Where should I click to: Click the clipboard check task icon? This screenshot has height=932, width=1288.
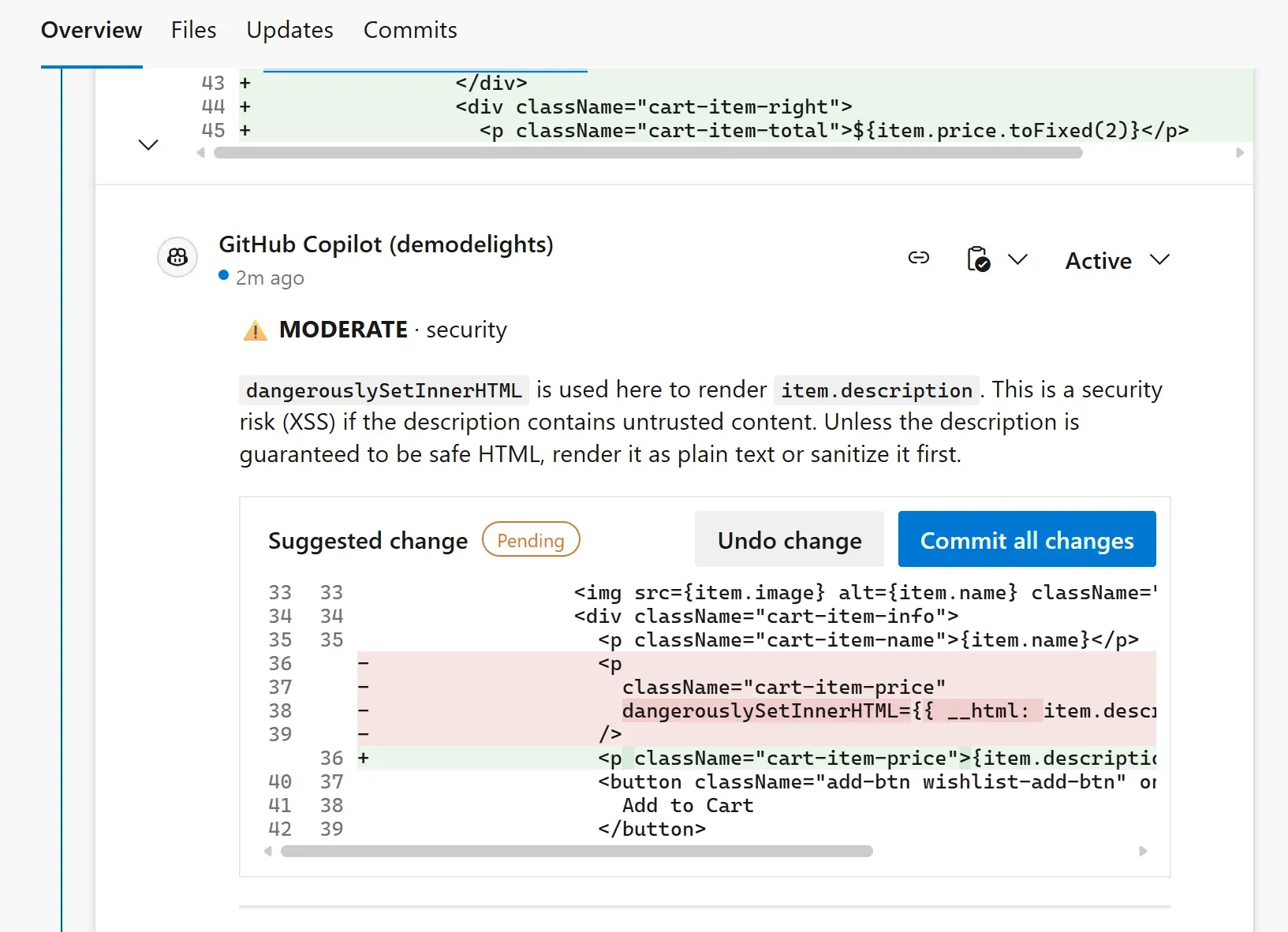pos(978,259)
